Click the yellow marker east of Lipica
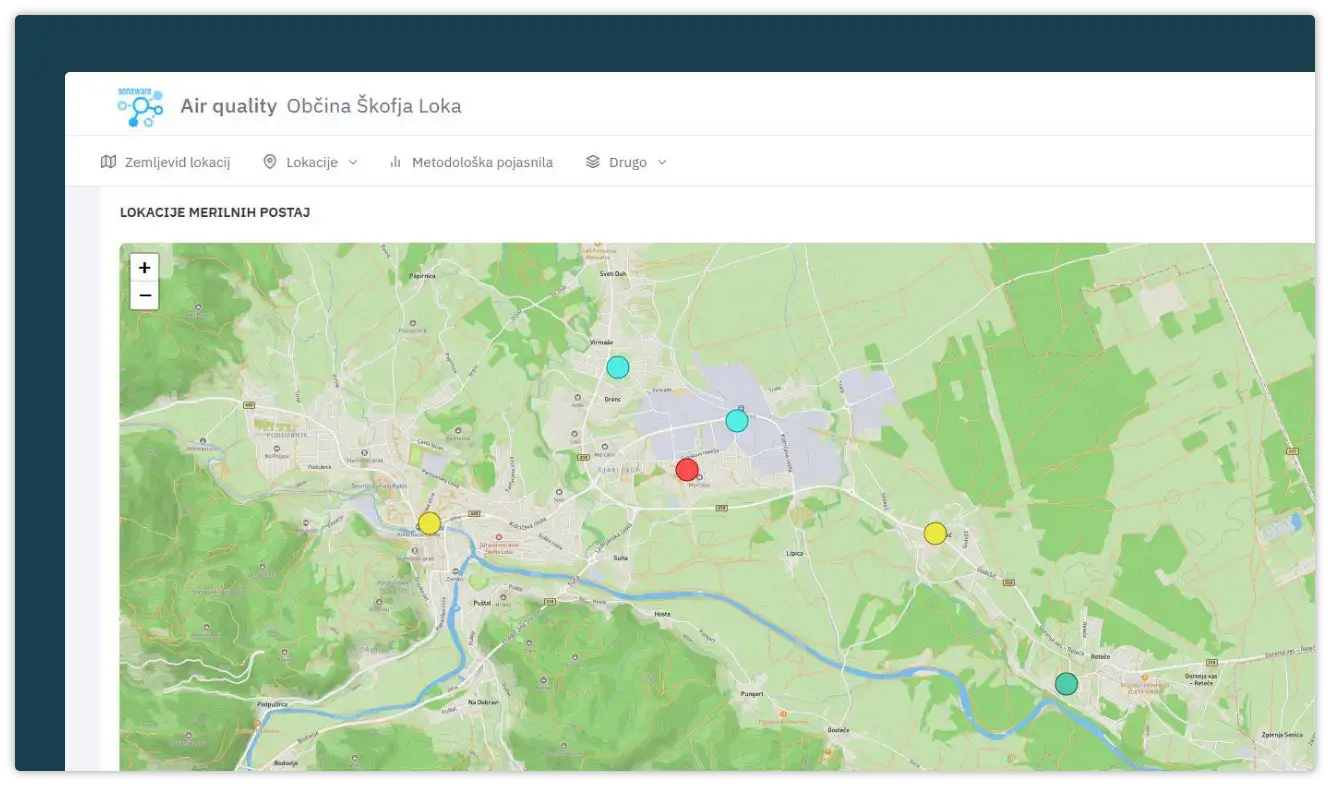The height and width of the screenshot is (786, 1330). [935, 533]
